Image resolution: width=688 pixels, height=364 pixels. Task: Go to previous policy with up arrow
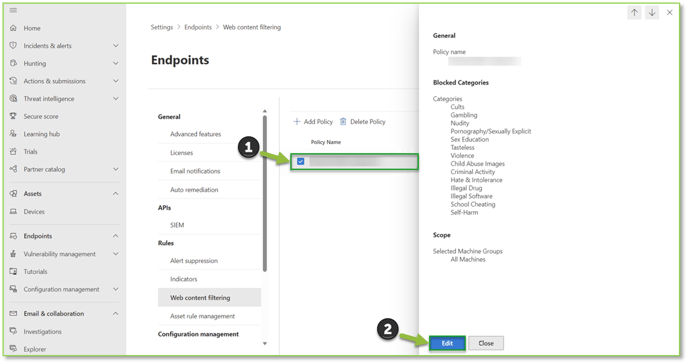coord(634,13)
